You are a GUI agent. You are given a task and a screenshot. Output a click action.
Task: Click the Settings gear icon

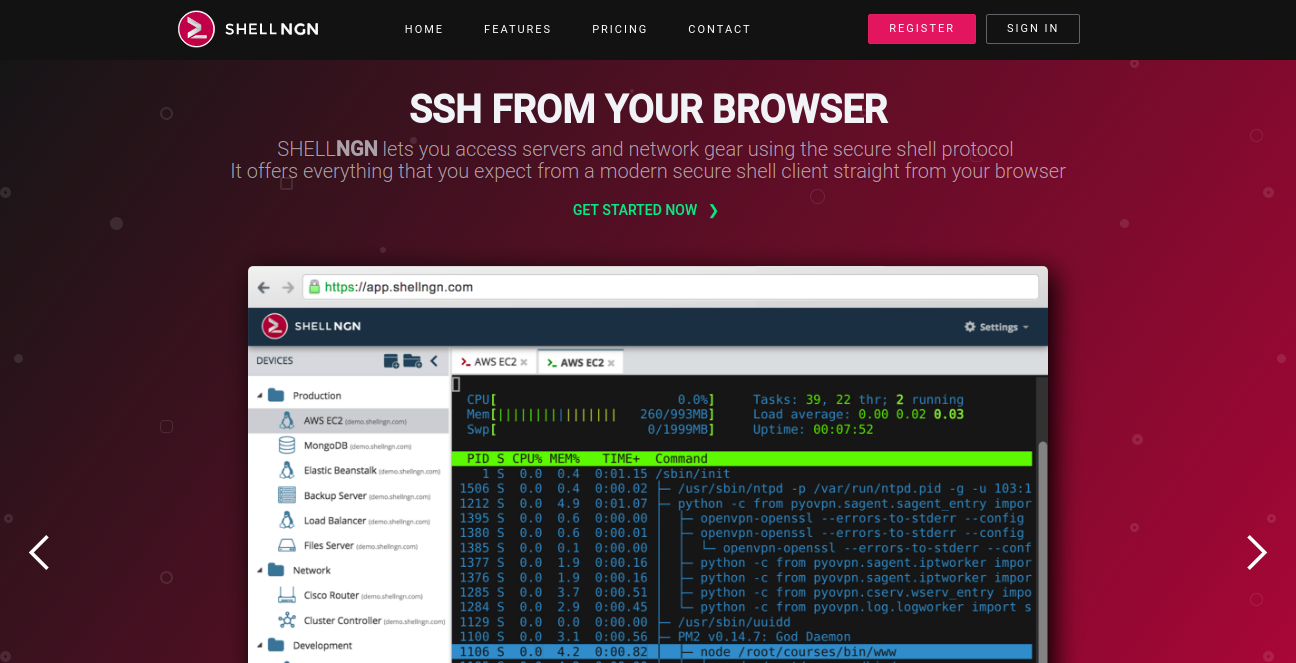969,327
